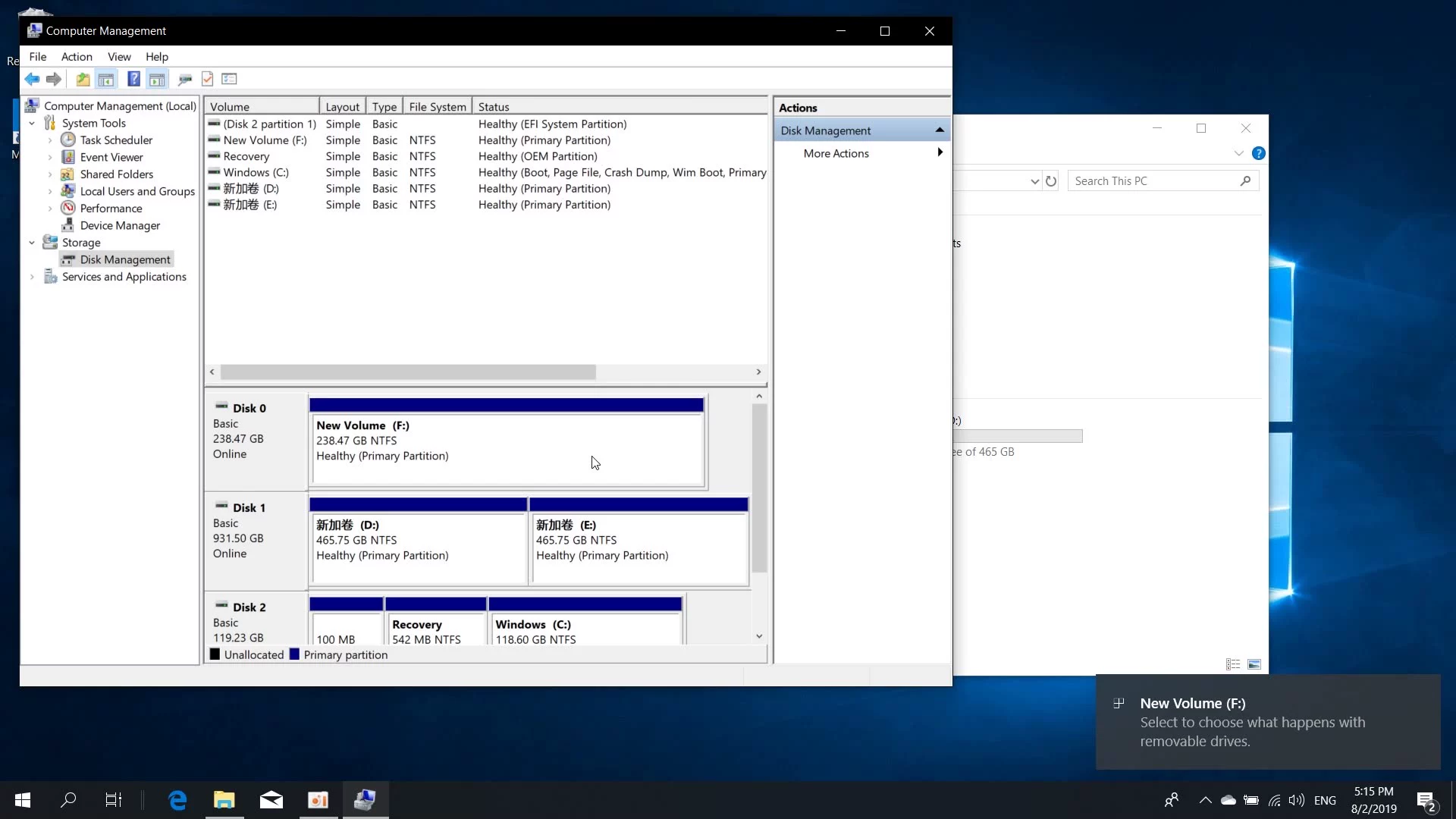
Task: Click volume list scroll right arrow
Action: 758,372
